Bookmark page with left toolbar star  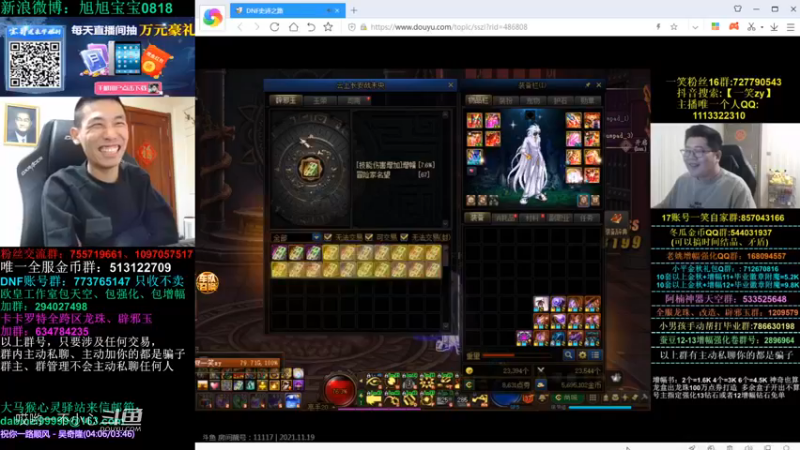pos(328,27)
